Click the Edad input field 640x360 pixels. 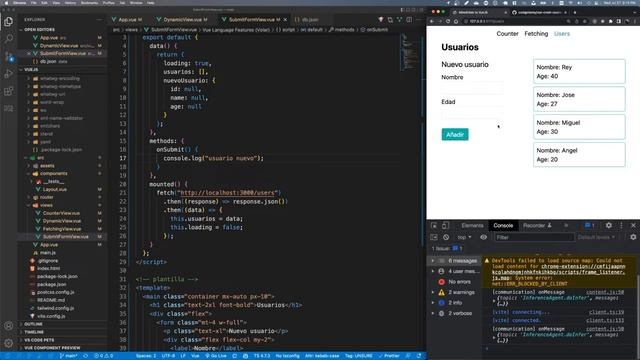tap(472, 113)
